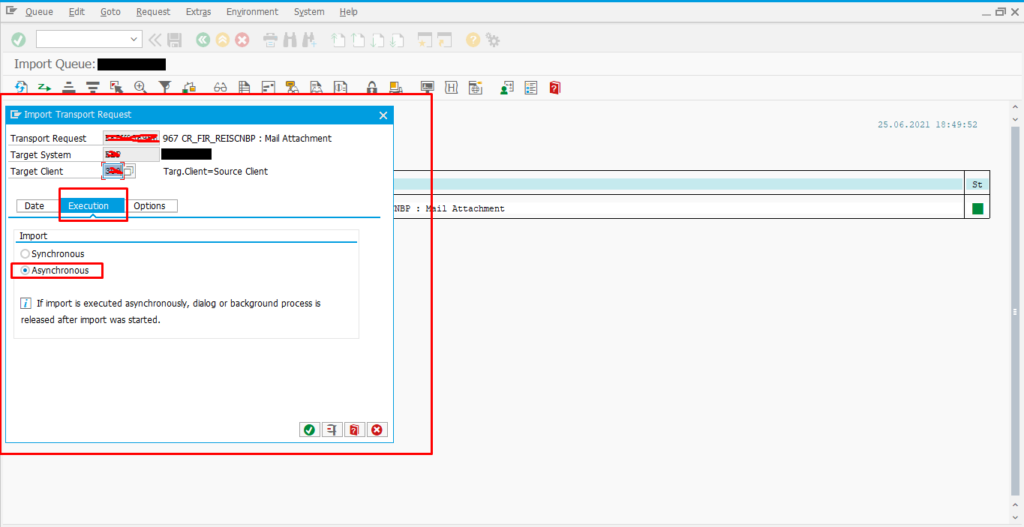This screenshot has height=527, width=1024.
Task: Select the Asynchronous import option
Action: (55, 270)
